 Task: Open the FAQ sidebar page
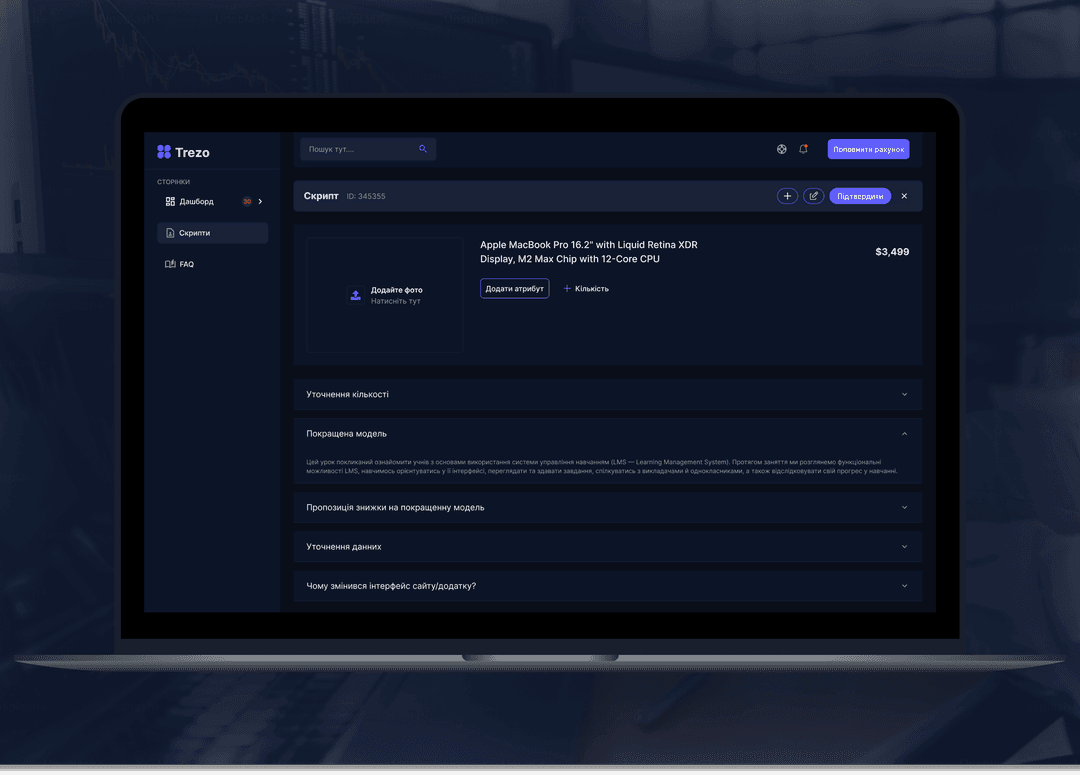186,264
